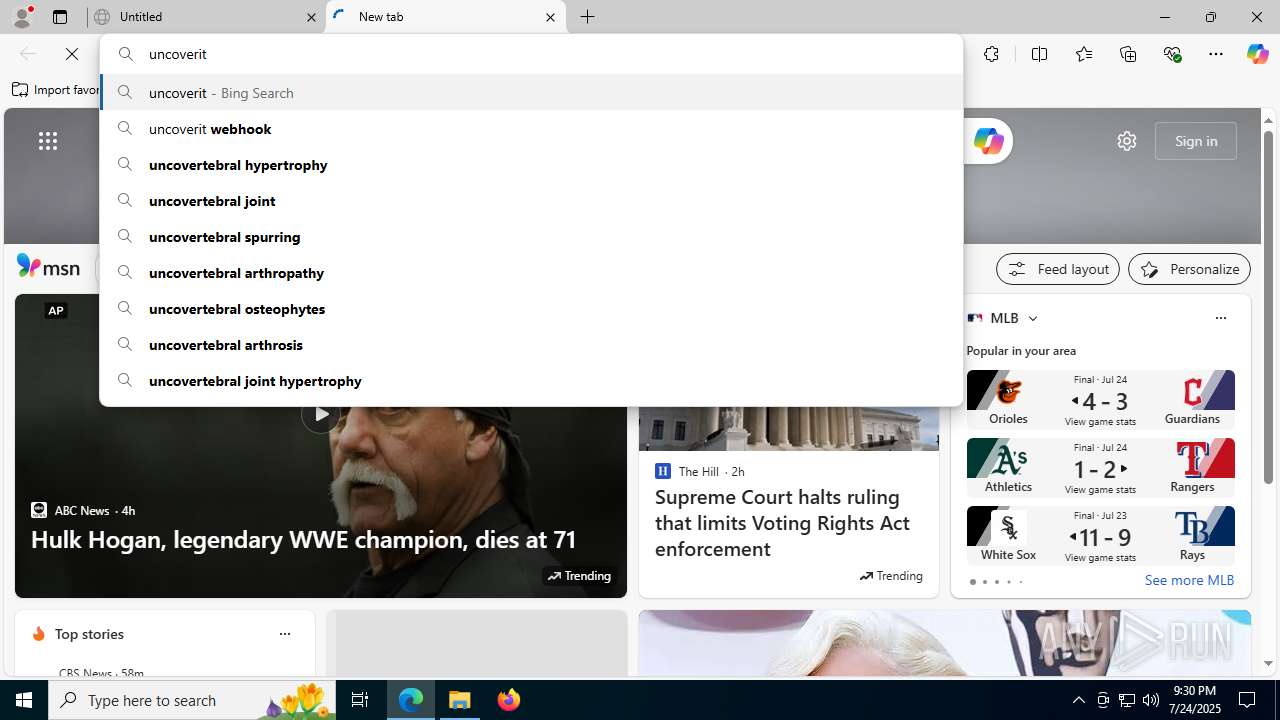
Task: Select 'uncovertebral hypertrophy' suggestion
Action: (x=532, y=164)
